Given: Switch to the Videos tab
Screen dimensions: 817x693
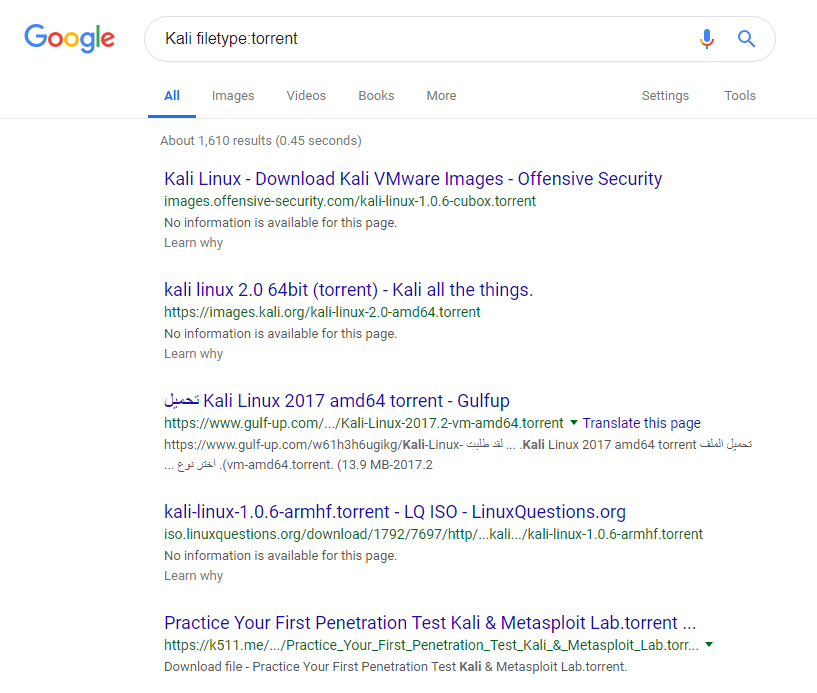Looking at the screenshot, I should click(306, 96).
